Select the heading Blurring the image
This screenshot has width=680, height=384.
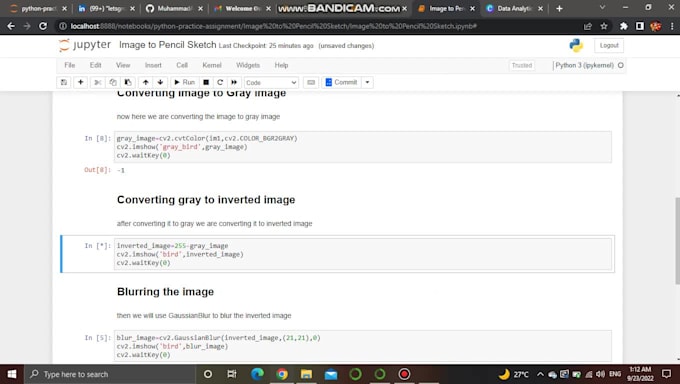[165, 292]
